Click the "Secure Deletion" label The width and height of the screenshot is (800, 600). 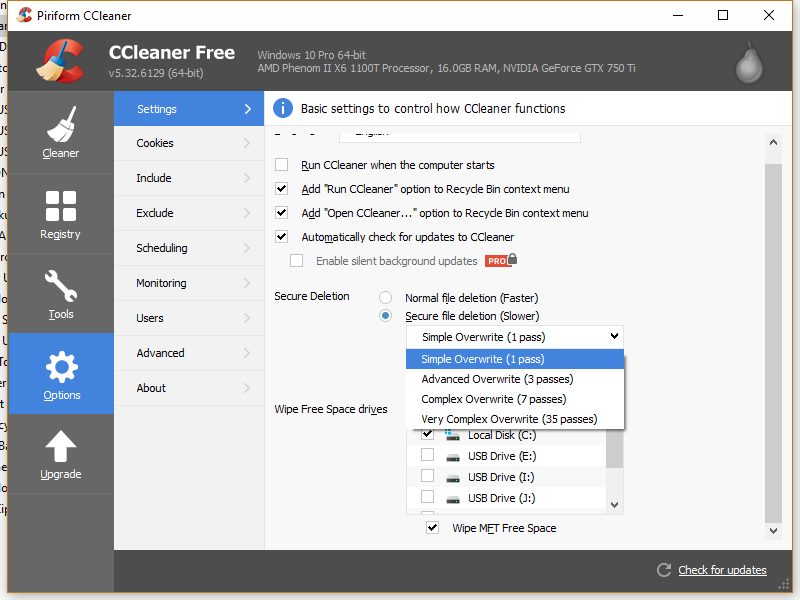tap(312, 296)
